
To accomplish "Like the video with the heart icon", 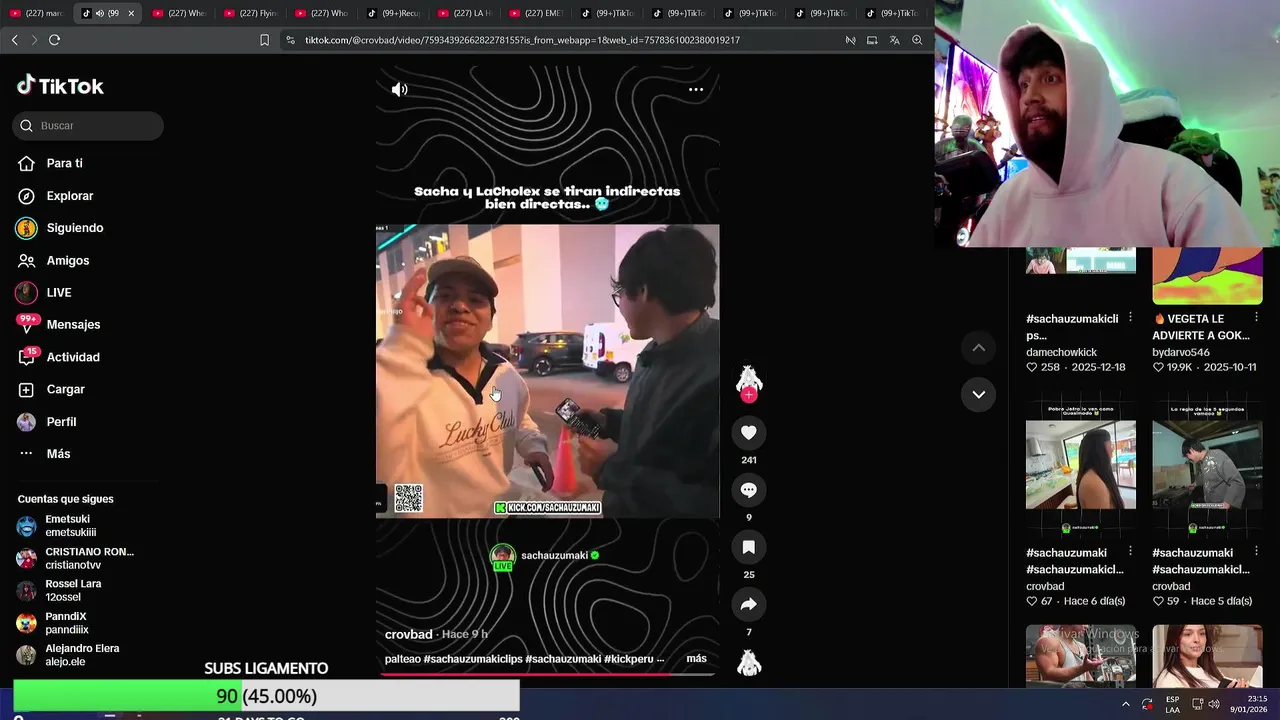I will tap(749, 432).
